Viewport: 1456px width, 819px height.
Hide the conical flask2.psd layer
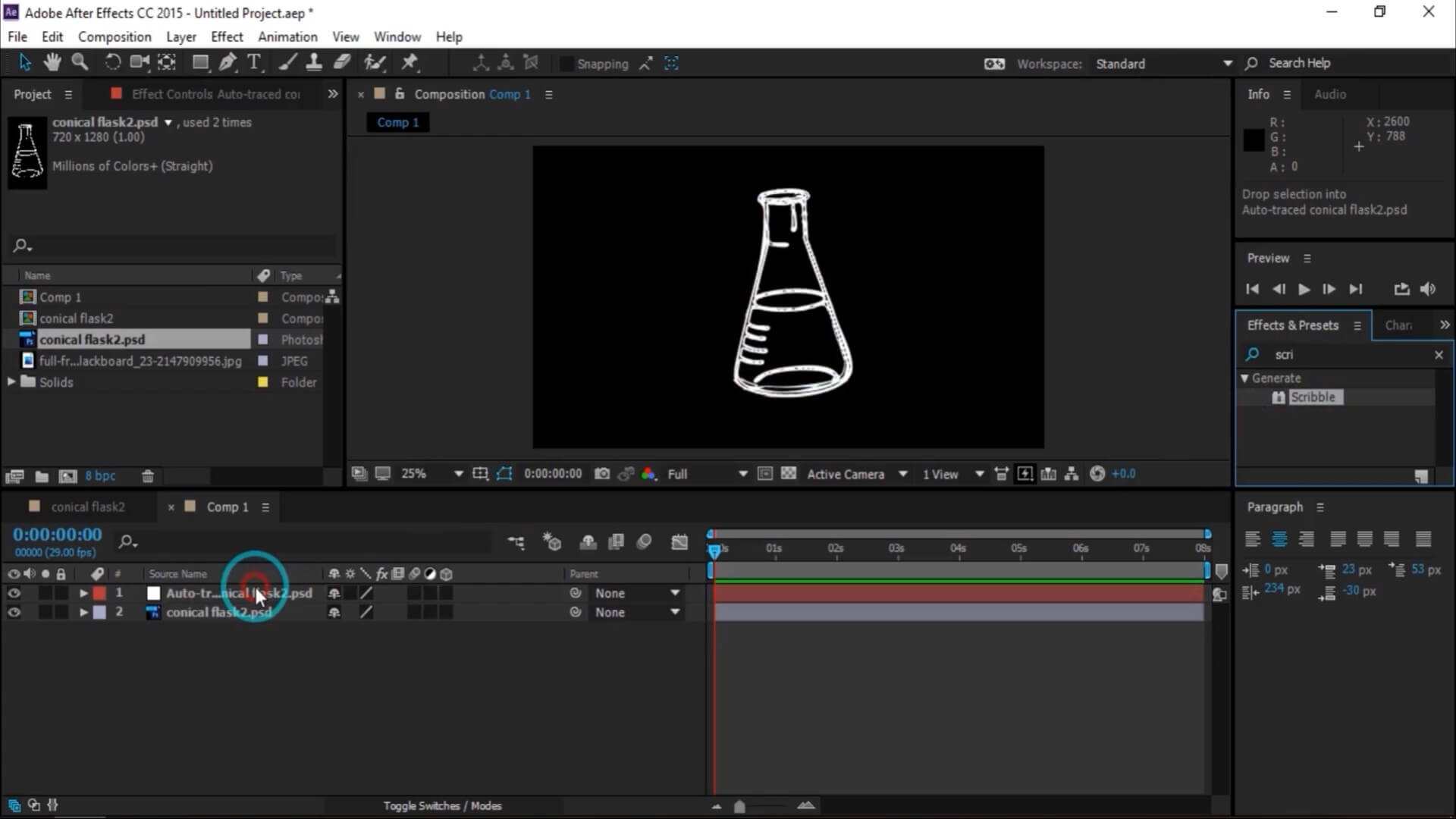click(x=14, y=612)
